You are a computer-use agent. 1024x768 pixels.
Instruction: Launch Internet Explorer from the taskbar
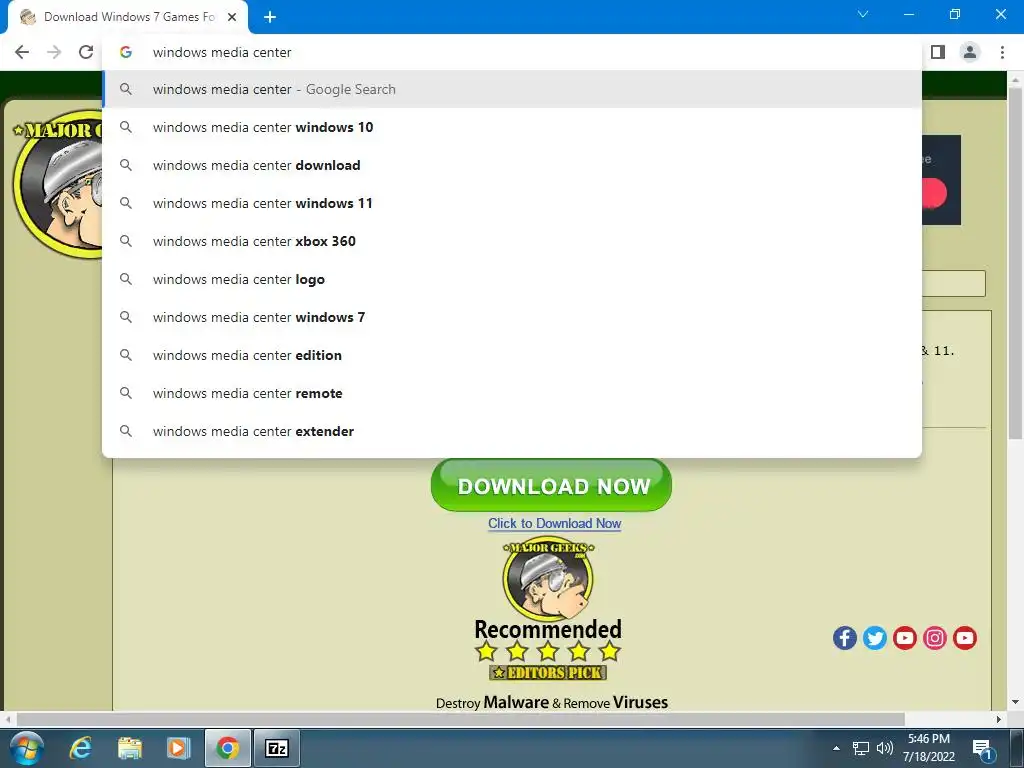80,748
